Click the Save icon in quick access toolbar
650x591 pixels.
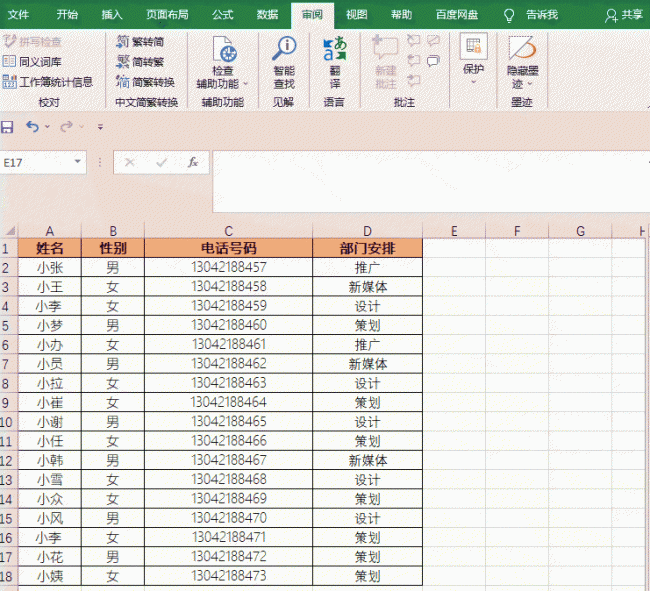coord(7,127)
